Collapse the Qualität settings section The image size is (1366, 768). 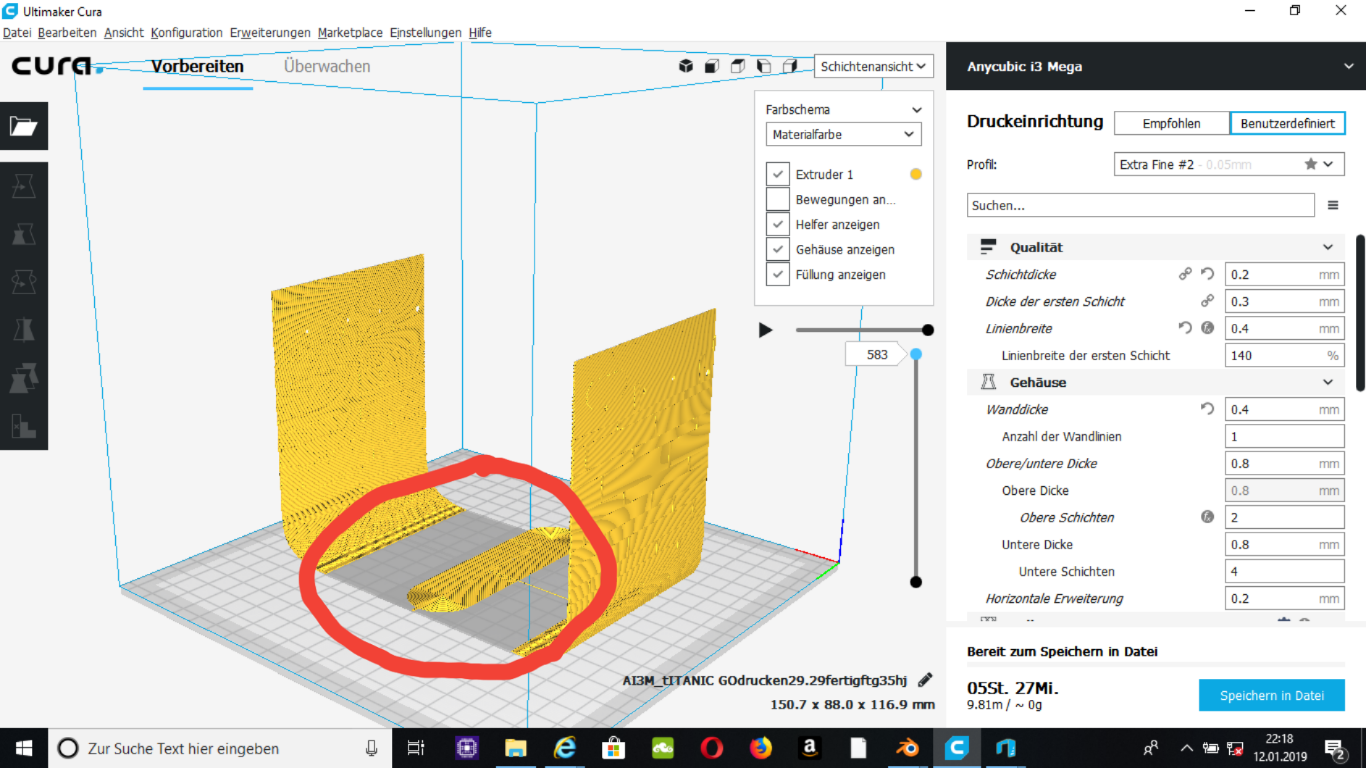tap(1327, 247)
